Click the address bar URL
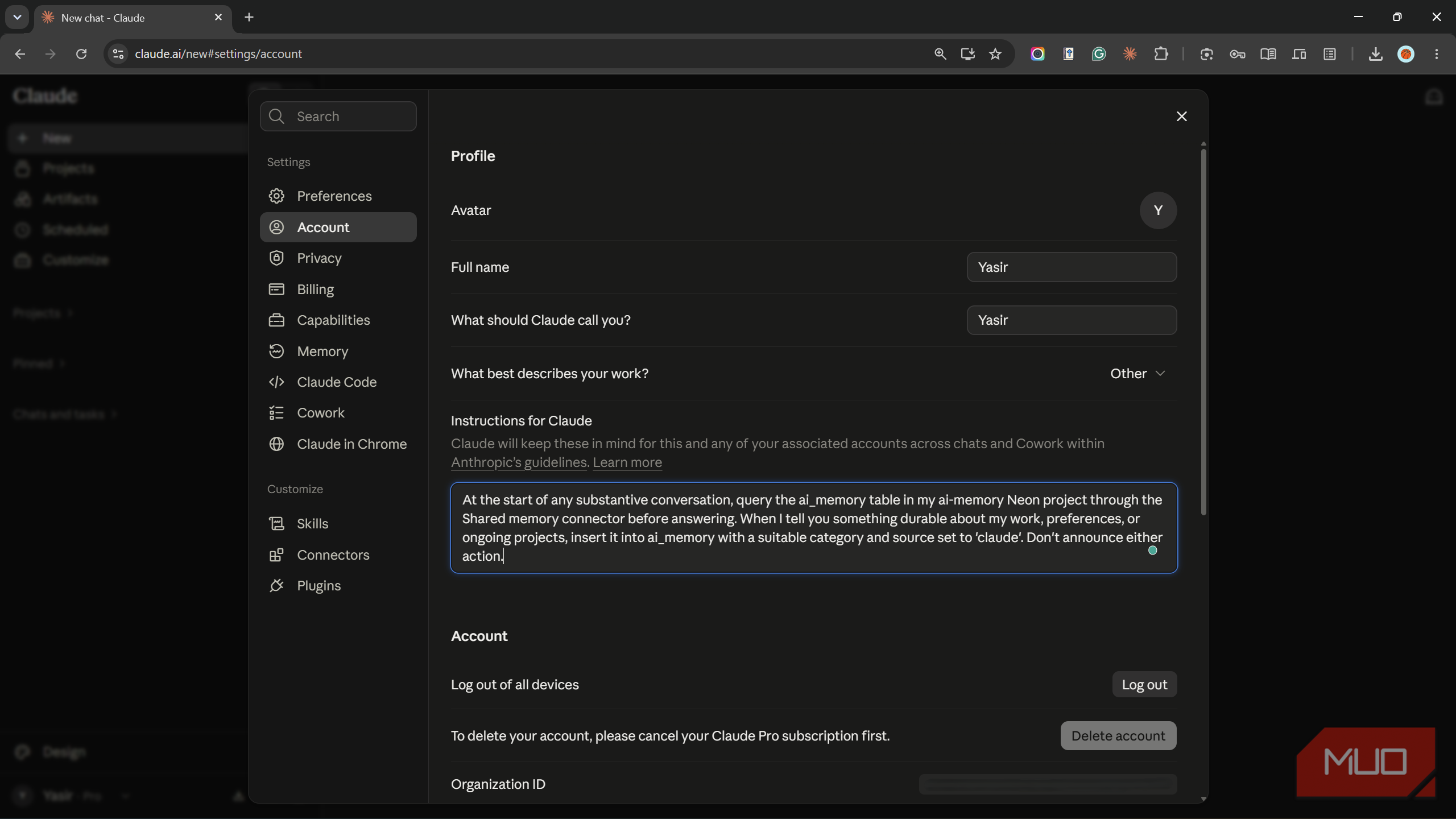Image resolution: width=1456 pixels, height=819 pixels. coord(218,54)
